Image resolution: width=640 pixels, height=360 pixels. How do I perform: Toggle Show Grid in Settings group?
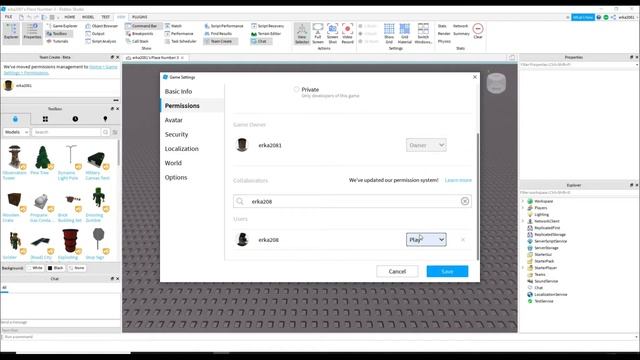(389, 33)
